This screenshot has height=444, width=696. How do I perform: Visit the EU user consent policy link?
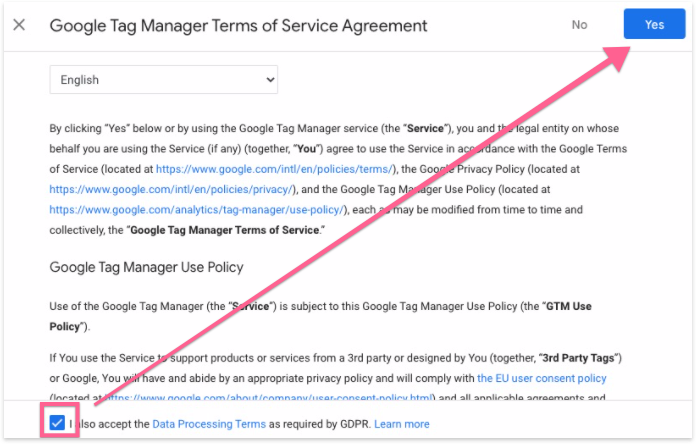click(x=542, y=379)
